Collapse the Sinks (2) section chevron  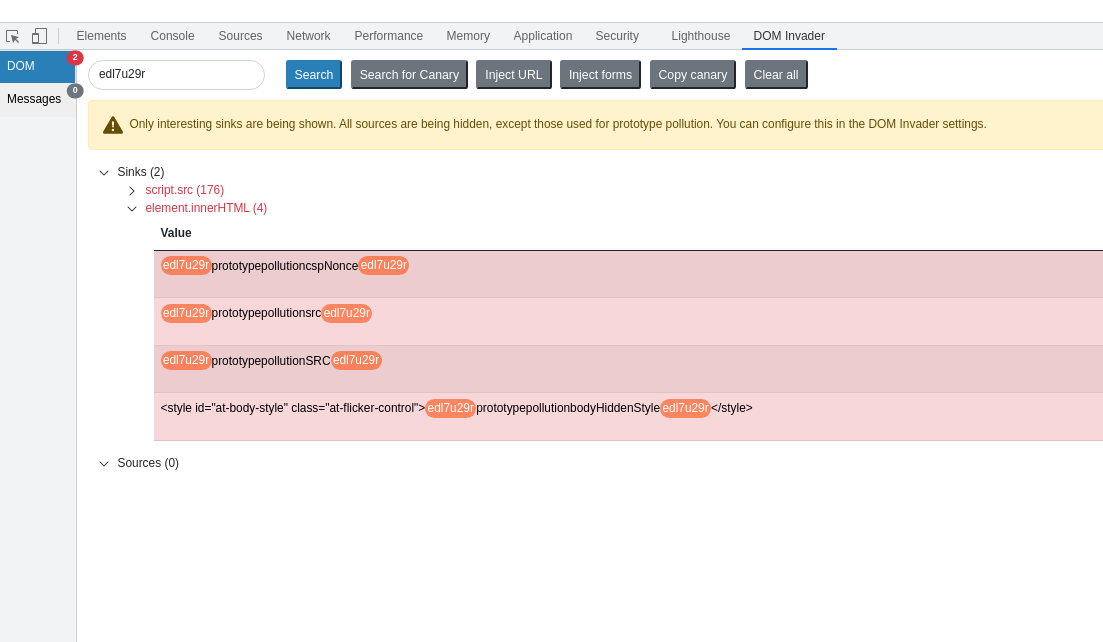[x=104, y=172]
